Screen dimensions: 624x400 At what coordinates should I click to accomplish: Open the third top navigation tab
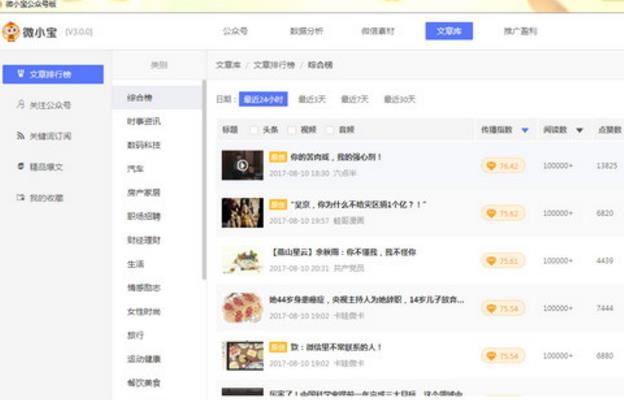(378, 31)
